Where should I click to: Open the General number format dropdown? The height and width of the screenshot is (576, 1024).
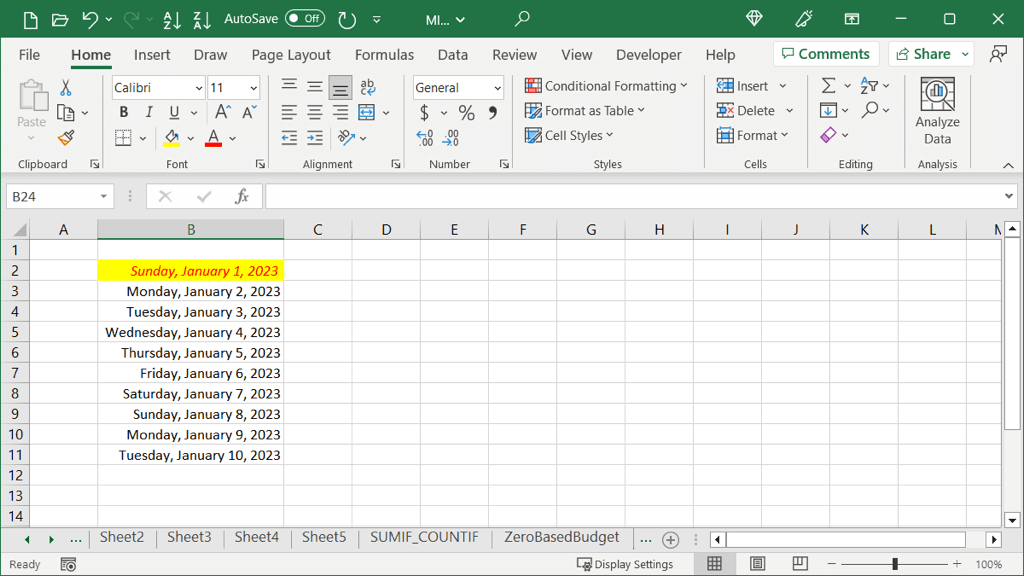point(497,88)
